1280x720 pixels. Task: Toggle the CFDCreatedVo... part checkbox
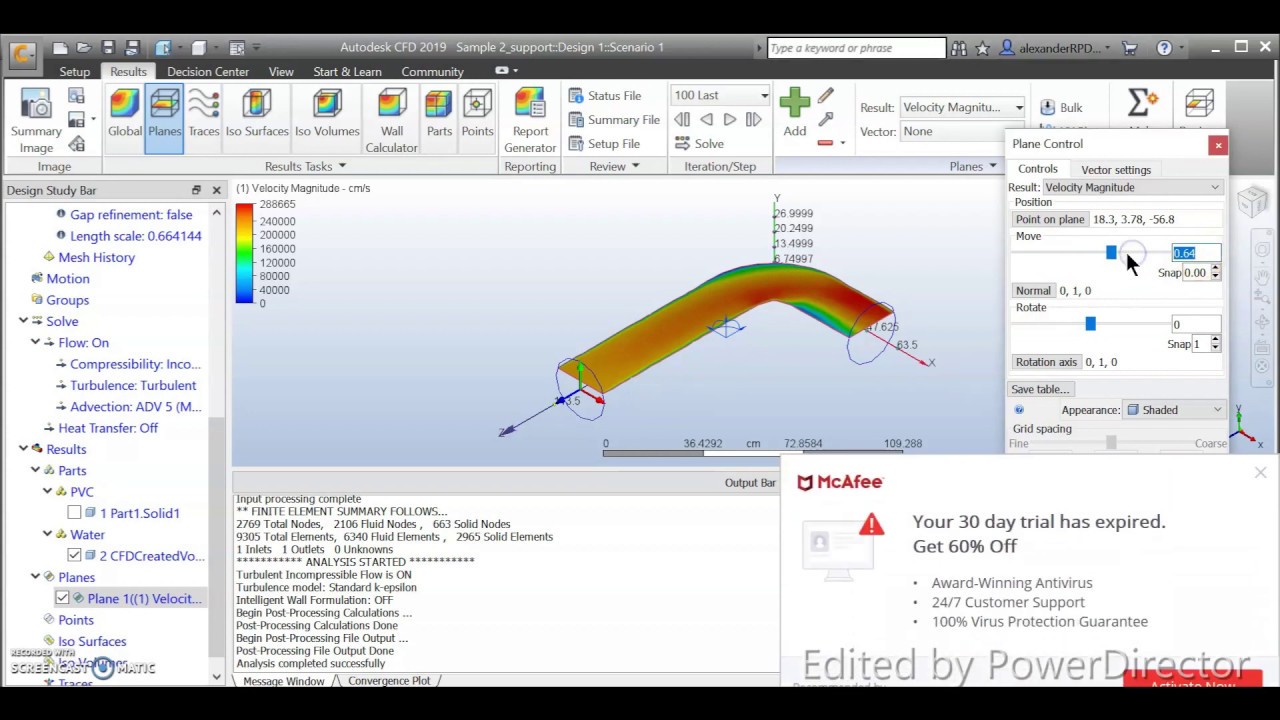(x=74, y=555)
